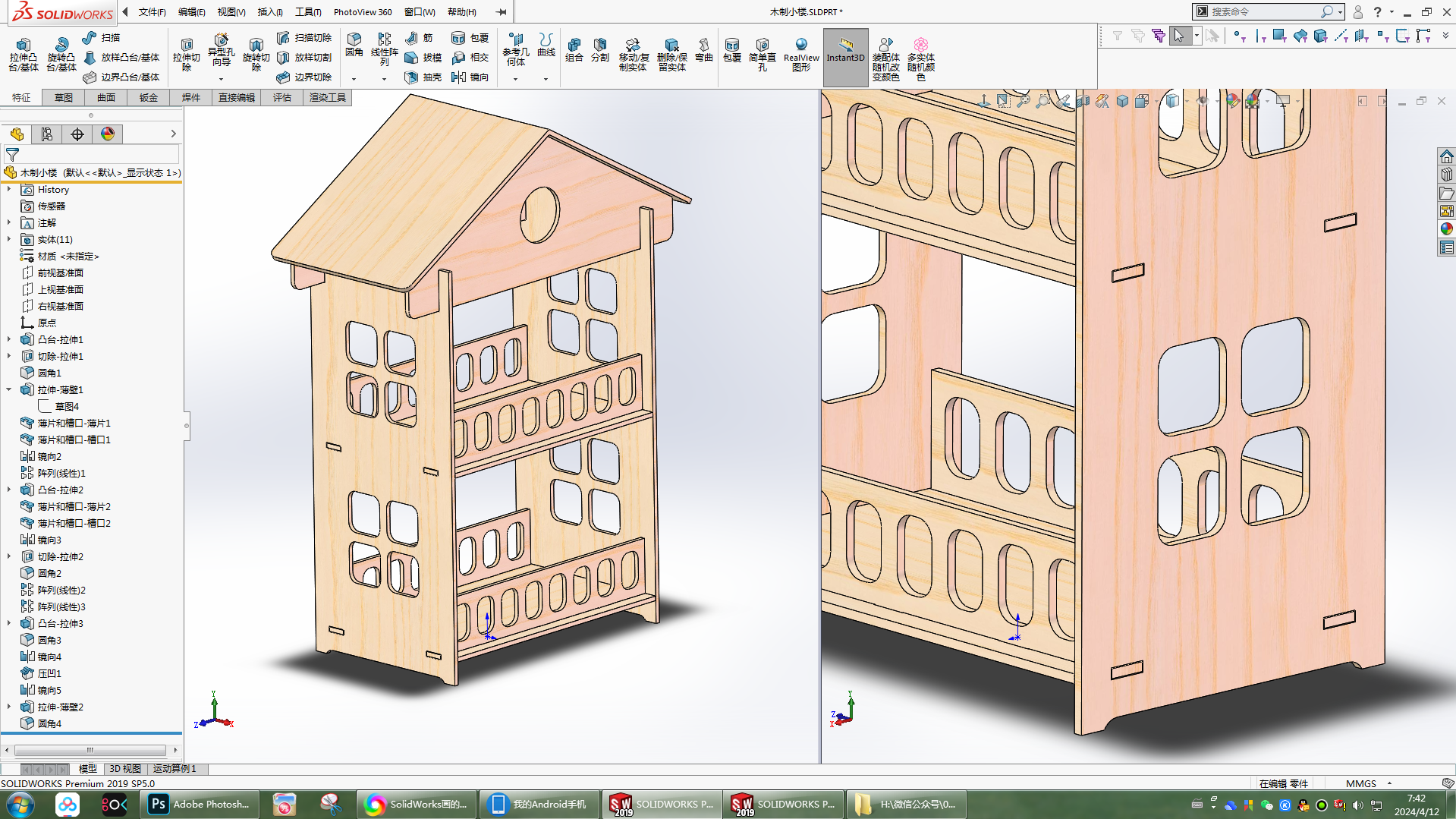Select the 压凹1 feature in tree
1456x819 pixels.
click(x=49, y=673)
